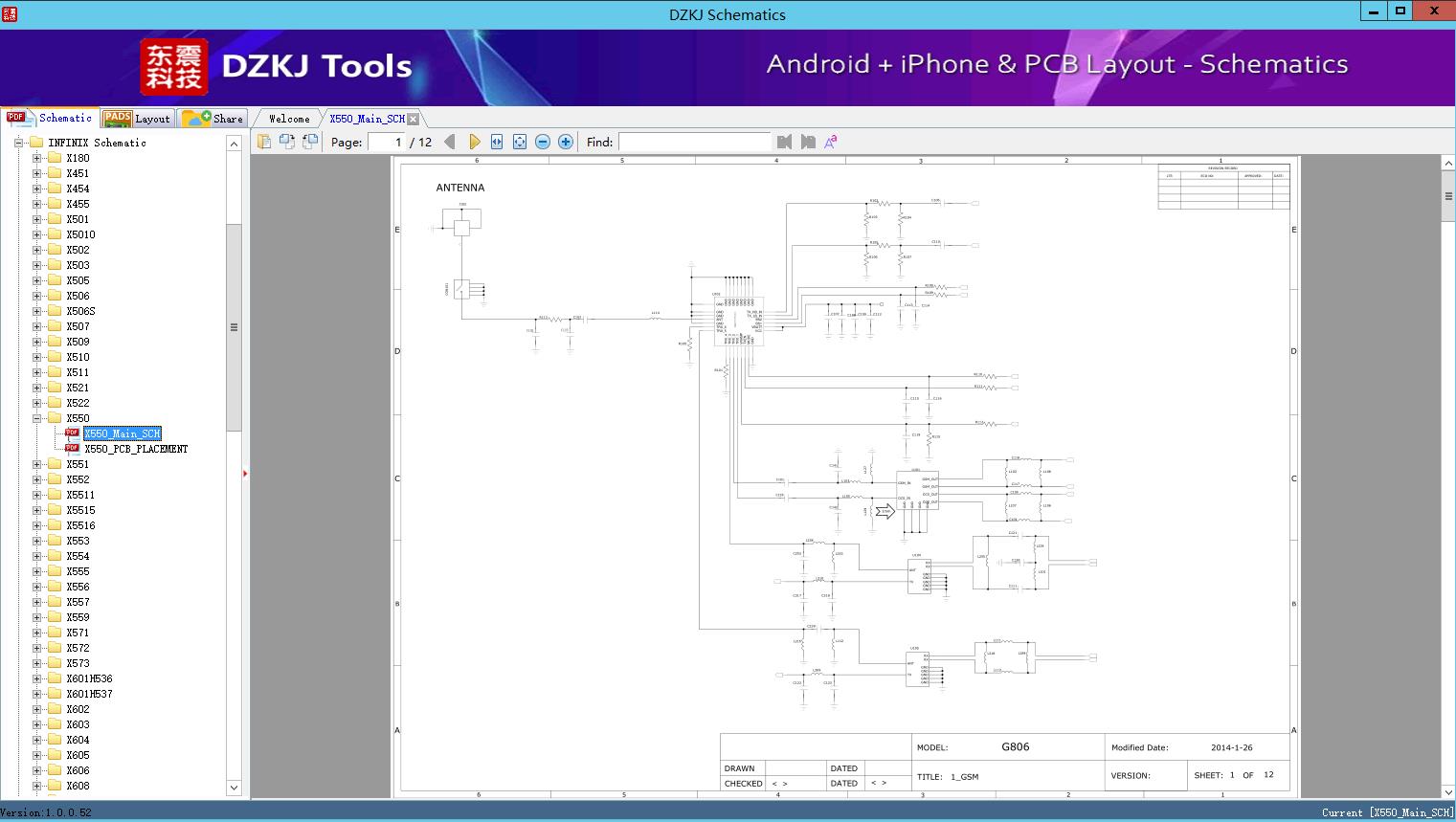This screenshot has height=822, width=1456.
Task: Go to the next page arrow
Action: click(474, 142)
